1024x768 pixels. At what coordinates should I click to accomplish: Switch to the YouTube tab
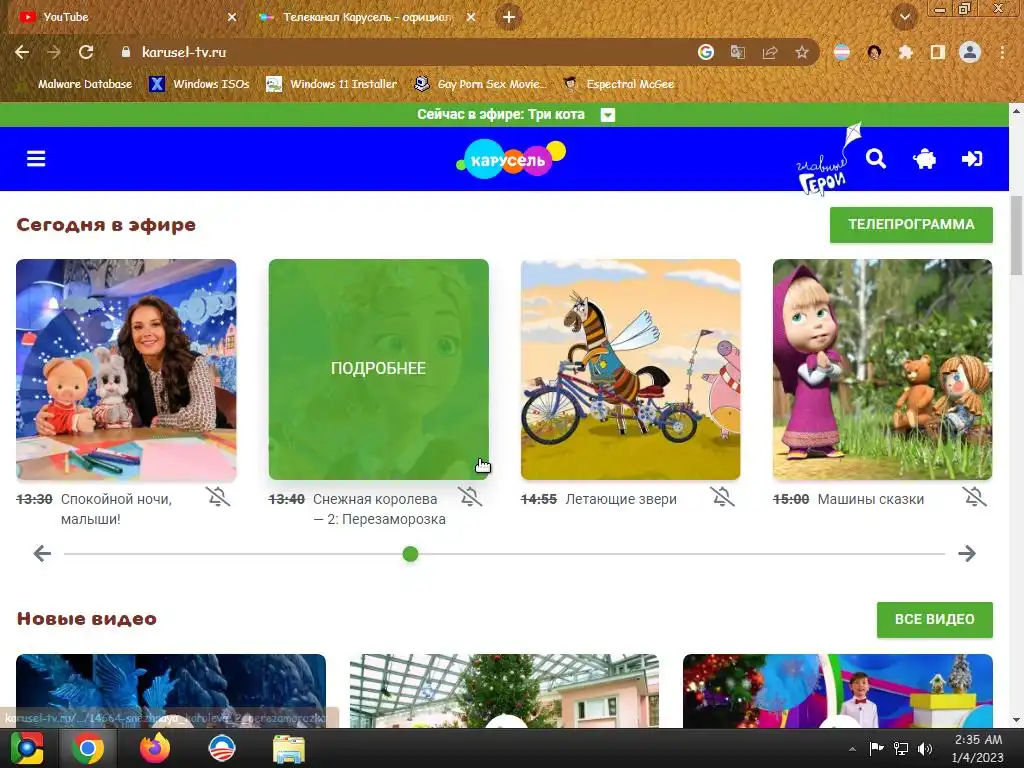pyautogui.click(x=124, y=17)
